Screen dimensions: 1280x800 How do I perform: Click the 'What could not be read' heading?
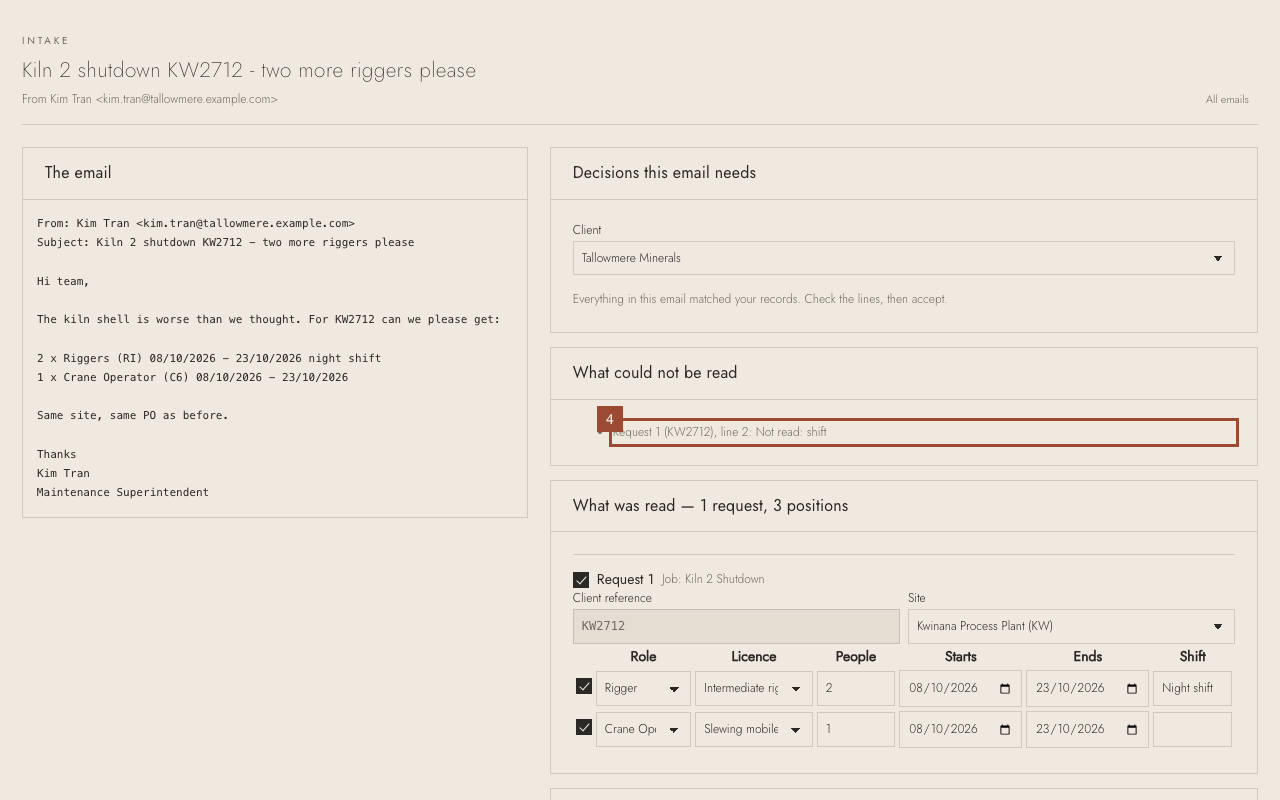tap(655, 373)
